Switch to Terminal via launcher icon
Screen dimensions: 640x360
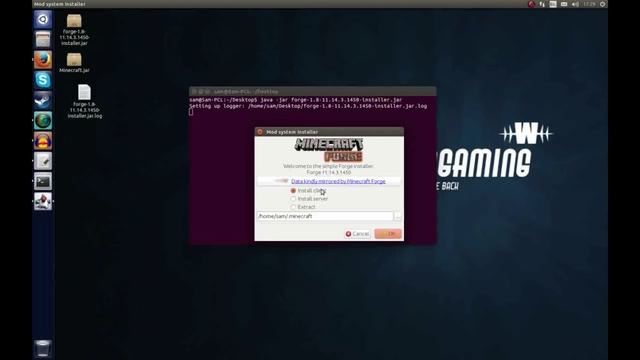(x=43, y=181)
